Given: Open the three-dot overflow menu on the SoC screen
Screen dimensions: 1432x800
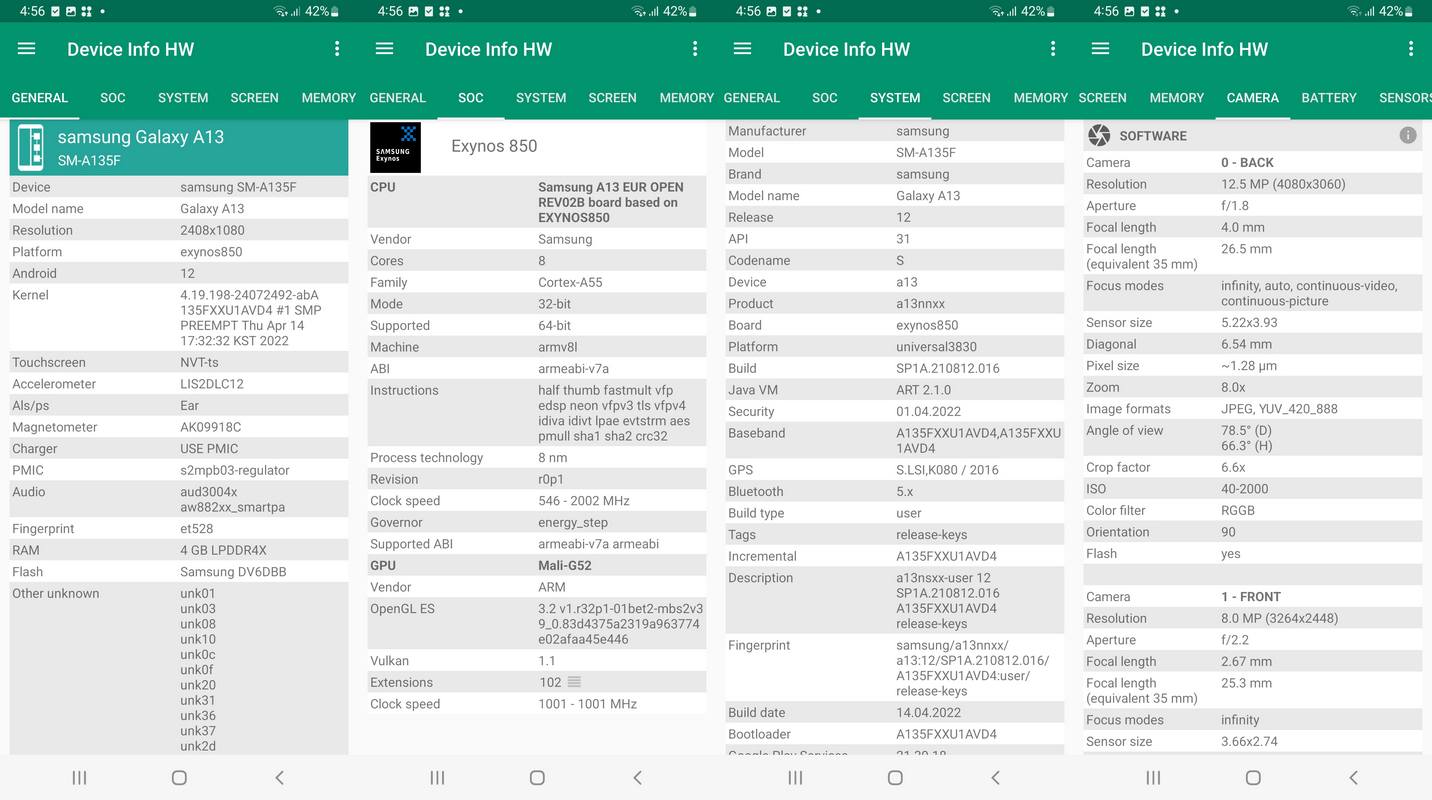Looking at the screenshot, I should pyautogui.click(x=695, y=49).
